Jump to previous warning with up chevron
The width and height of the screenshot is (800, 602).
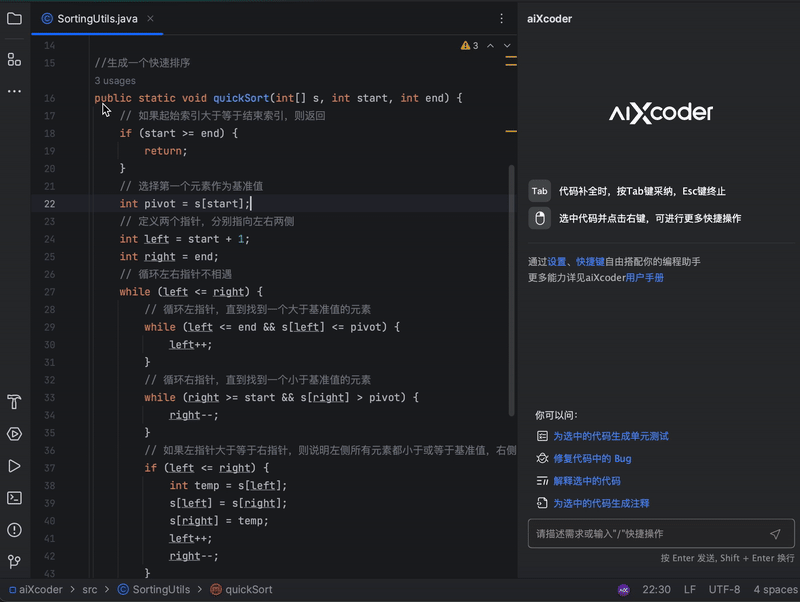(490, 45)
